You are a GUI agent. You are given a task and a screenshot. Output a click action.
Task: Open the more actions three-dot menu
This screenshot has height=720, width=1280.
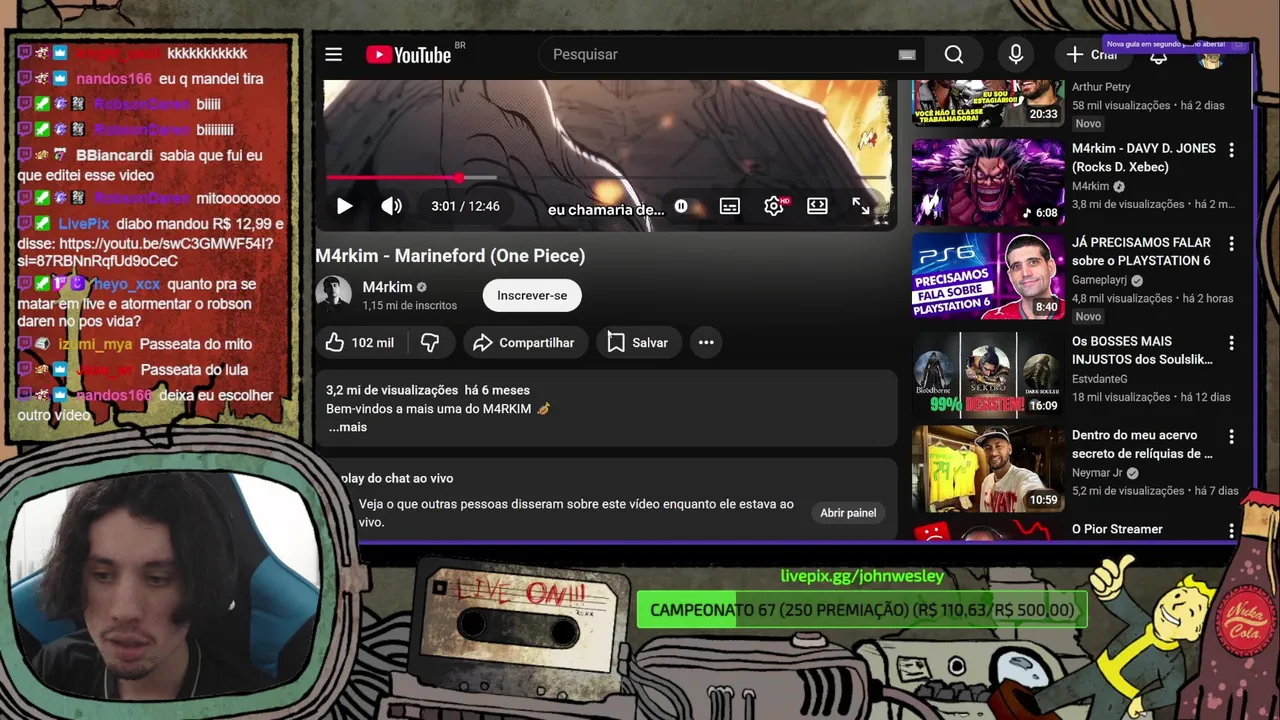pyautogui.click(x=706, y=343)
